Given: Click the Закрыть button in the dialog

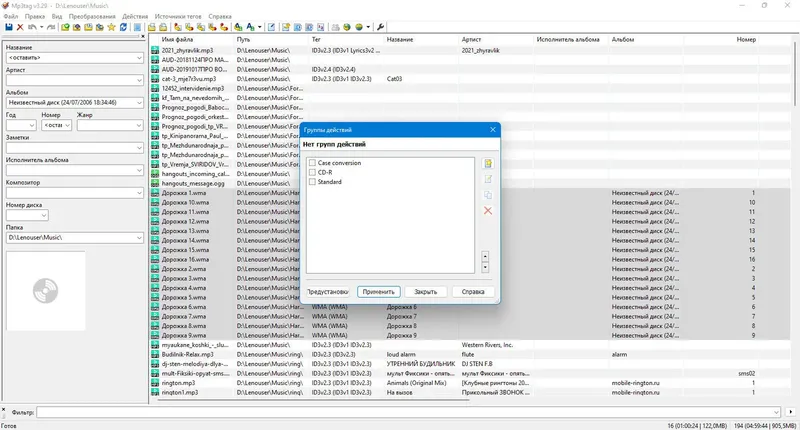Looking at the screenshot, I should coord(426,292).
